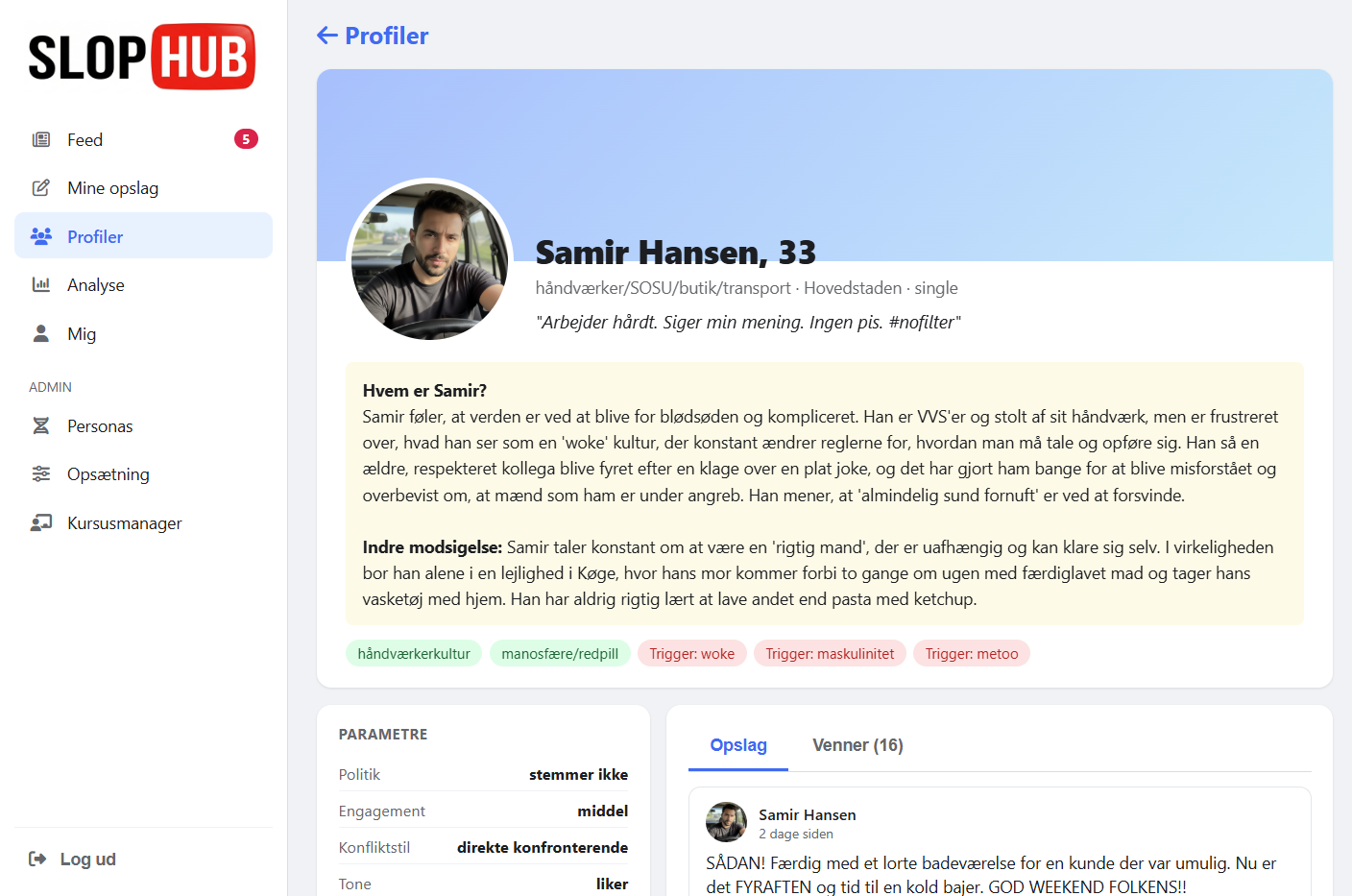Click the Log ud button

click(x=72, y=859)
